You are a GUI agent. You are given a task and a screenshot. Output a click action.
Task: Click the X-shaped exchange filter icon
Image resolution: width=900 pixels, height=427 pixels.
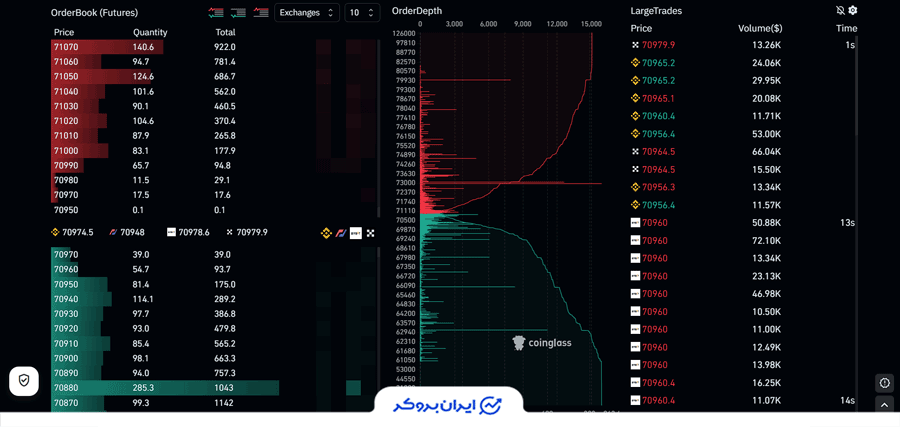370,233
